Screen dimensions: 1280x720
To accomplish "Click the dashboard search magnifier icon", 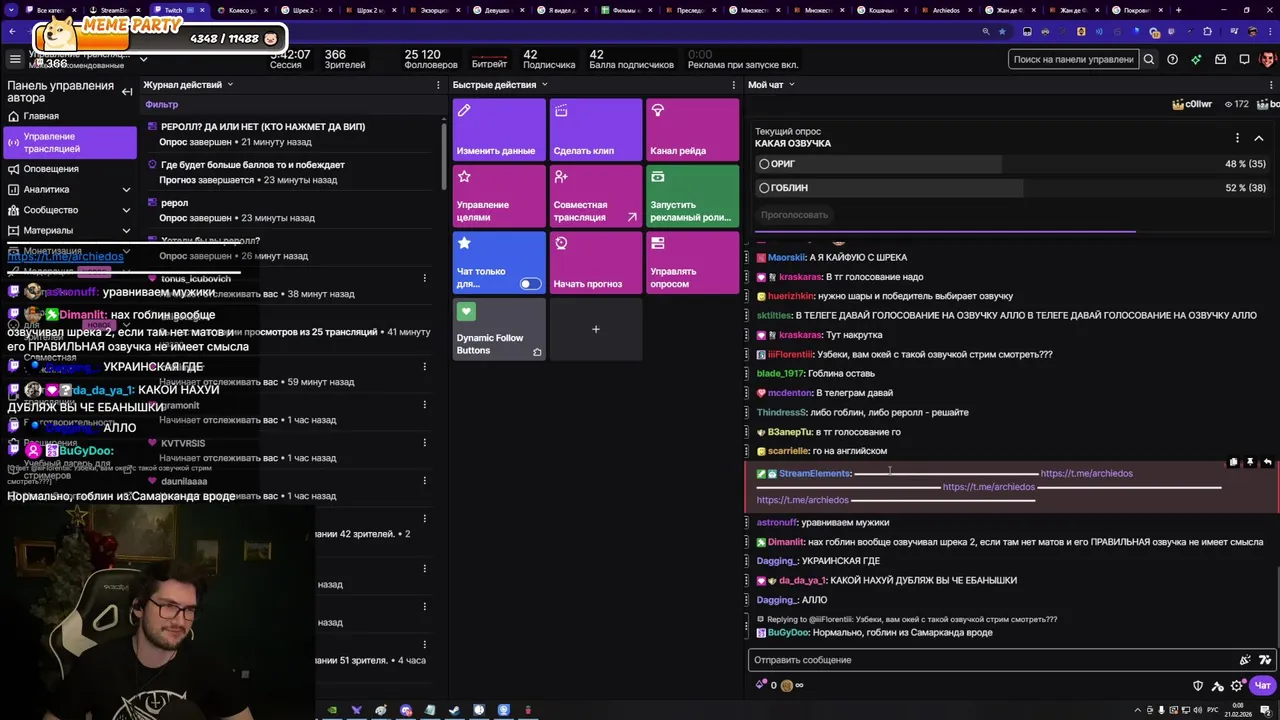I will pos(1149,59).
